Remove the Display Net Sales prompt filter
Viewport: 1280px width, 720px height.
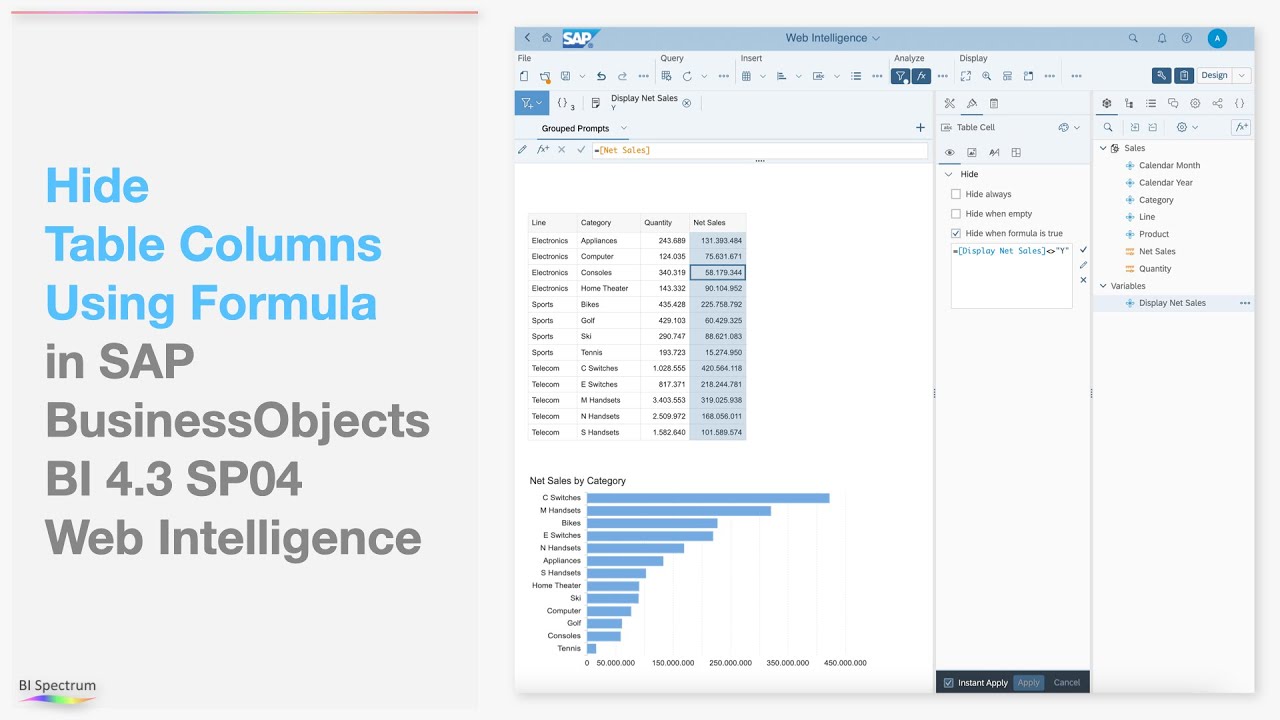pyautogui.click(x=687, y=103)
